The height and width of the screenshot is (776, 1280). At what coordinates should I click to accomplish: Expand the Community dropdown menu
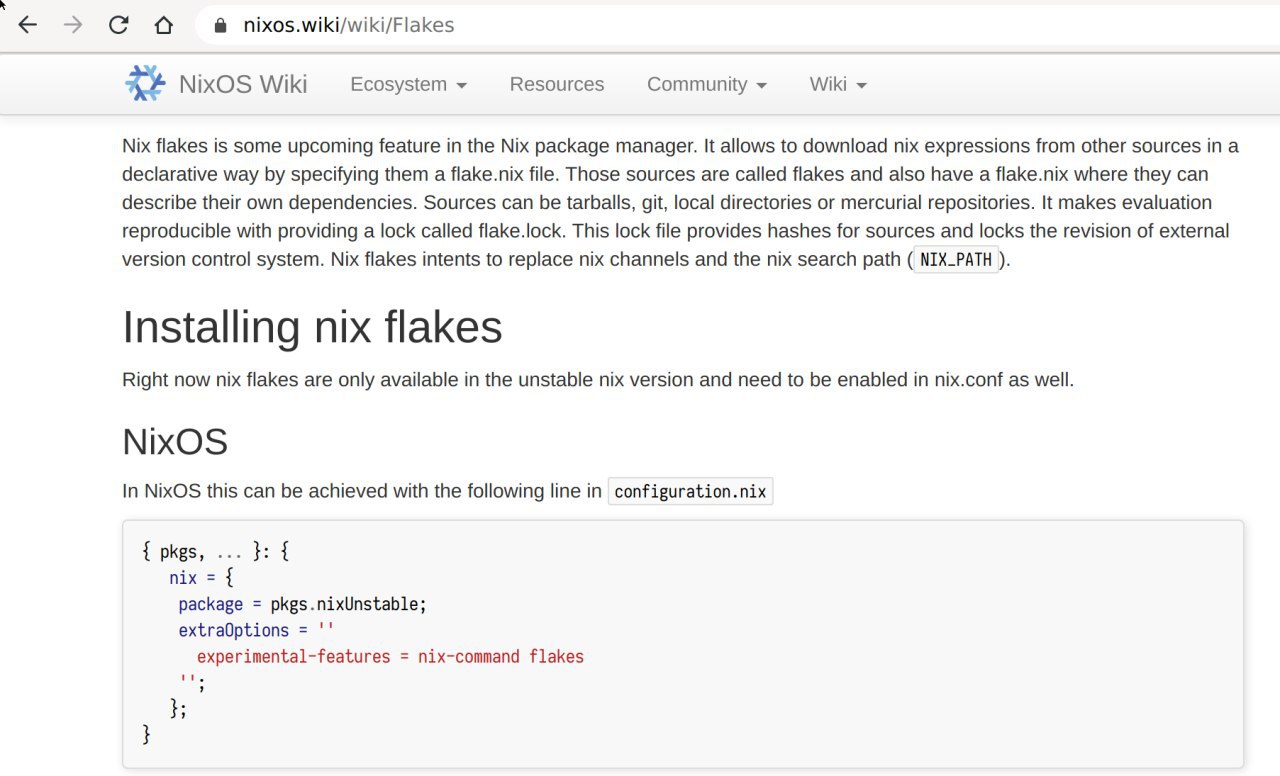pyautogui.click(x=707, y=84)
